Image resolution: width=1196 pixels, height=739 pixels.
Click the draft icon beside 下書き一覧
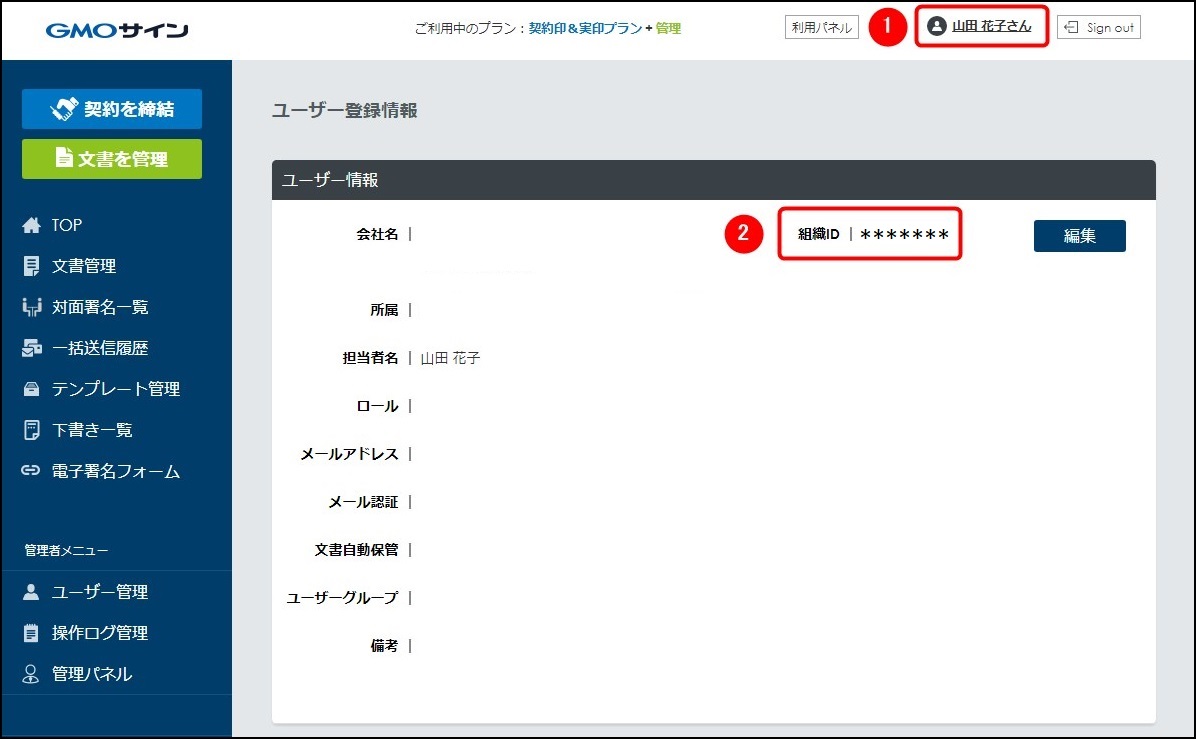click(x=31, y=431)
